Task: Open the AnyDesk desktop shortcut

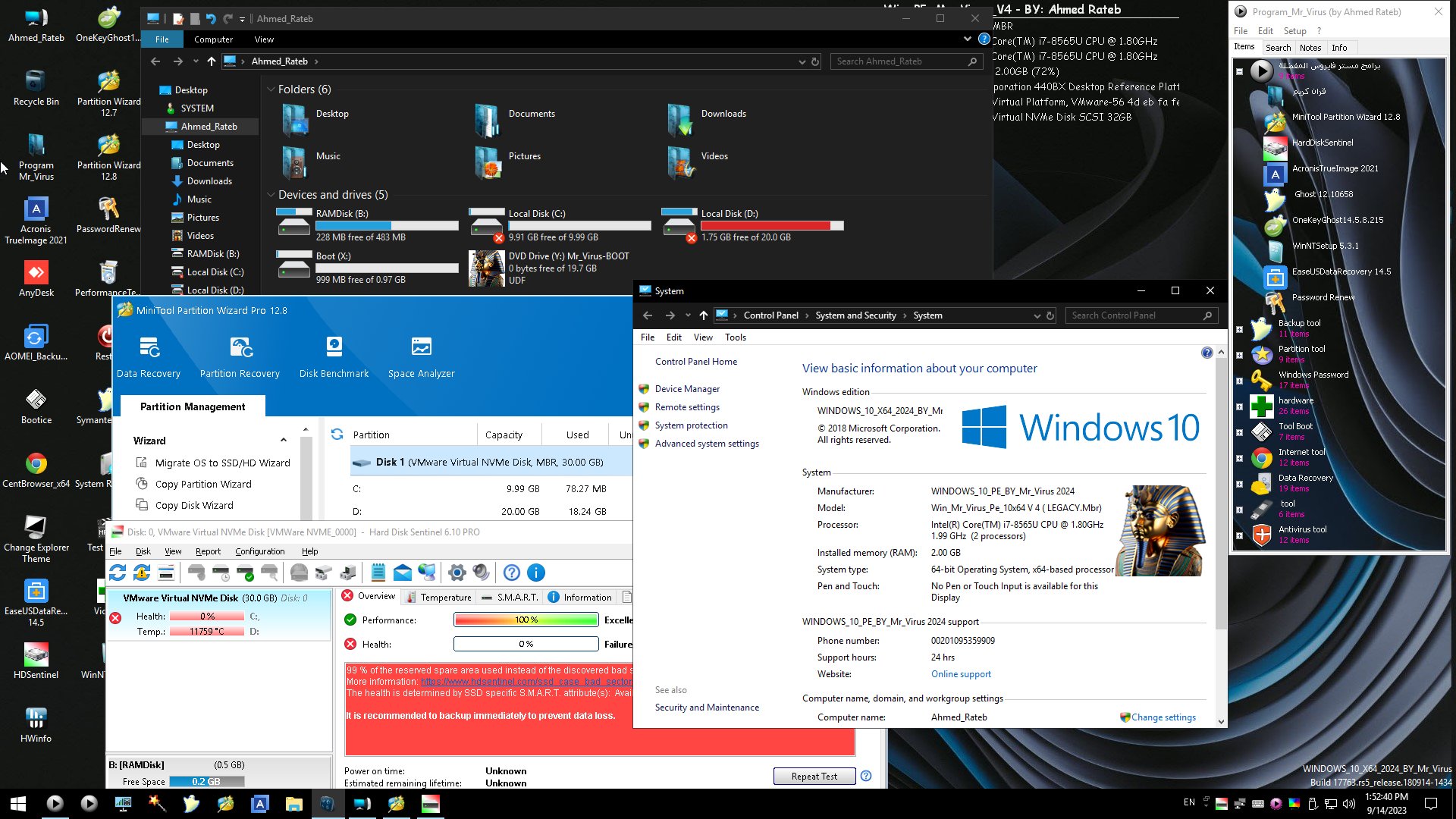Action: point(36,279)
